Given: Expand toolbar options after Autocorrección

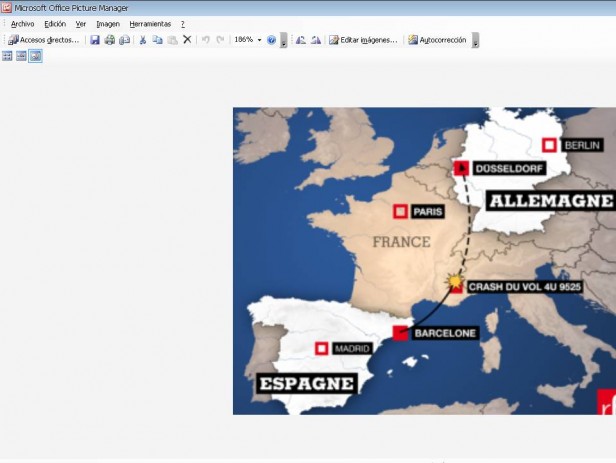Looking at the screenshot, I should 476,41.
